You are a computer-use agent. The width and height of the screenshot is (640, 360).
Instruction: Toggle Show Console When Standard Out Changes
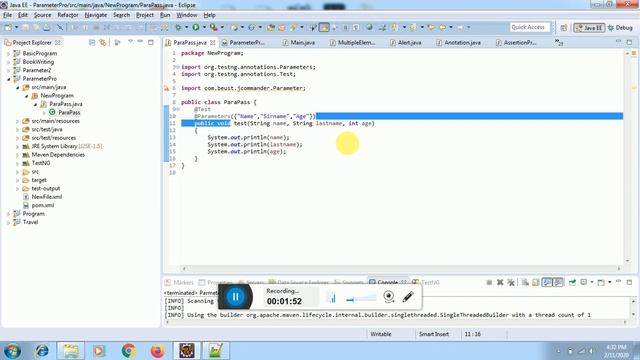(x=547, y=282)
